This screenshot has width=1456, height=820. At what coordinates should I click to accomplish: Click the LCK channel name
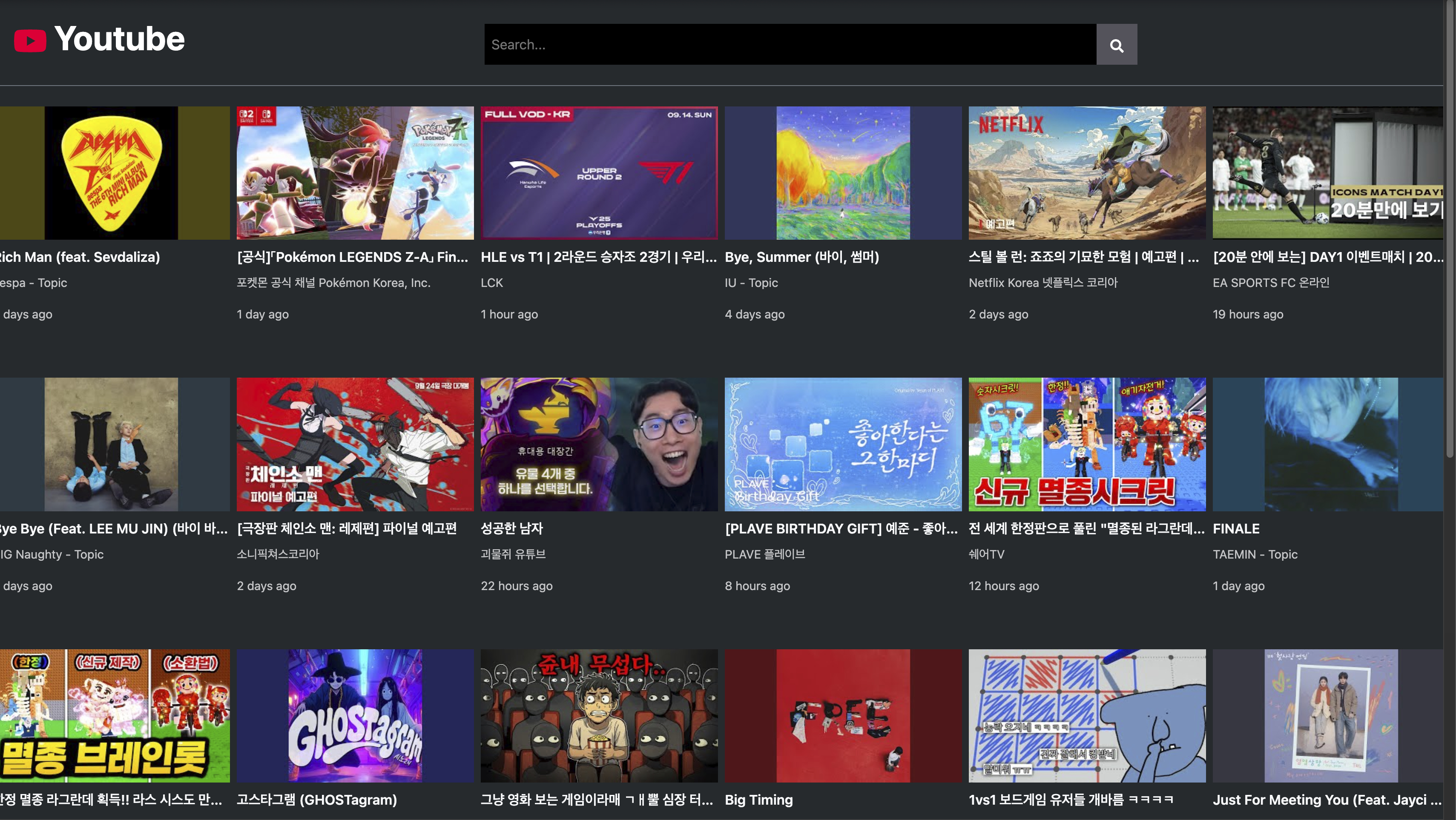(x=492, y=283)
